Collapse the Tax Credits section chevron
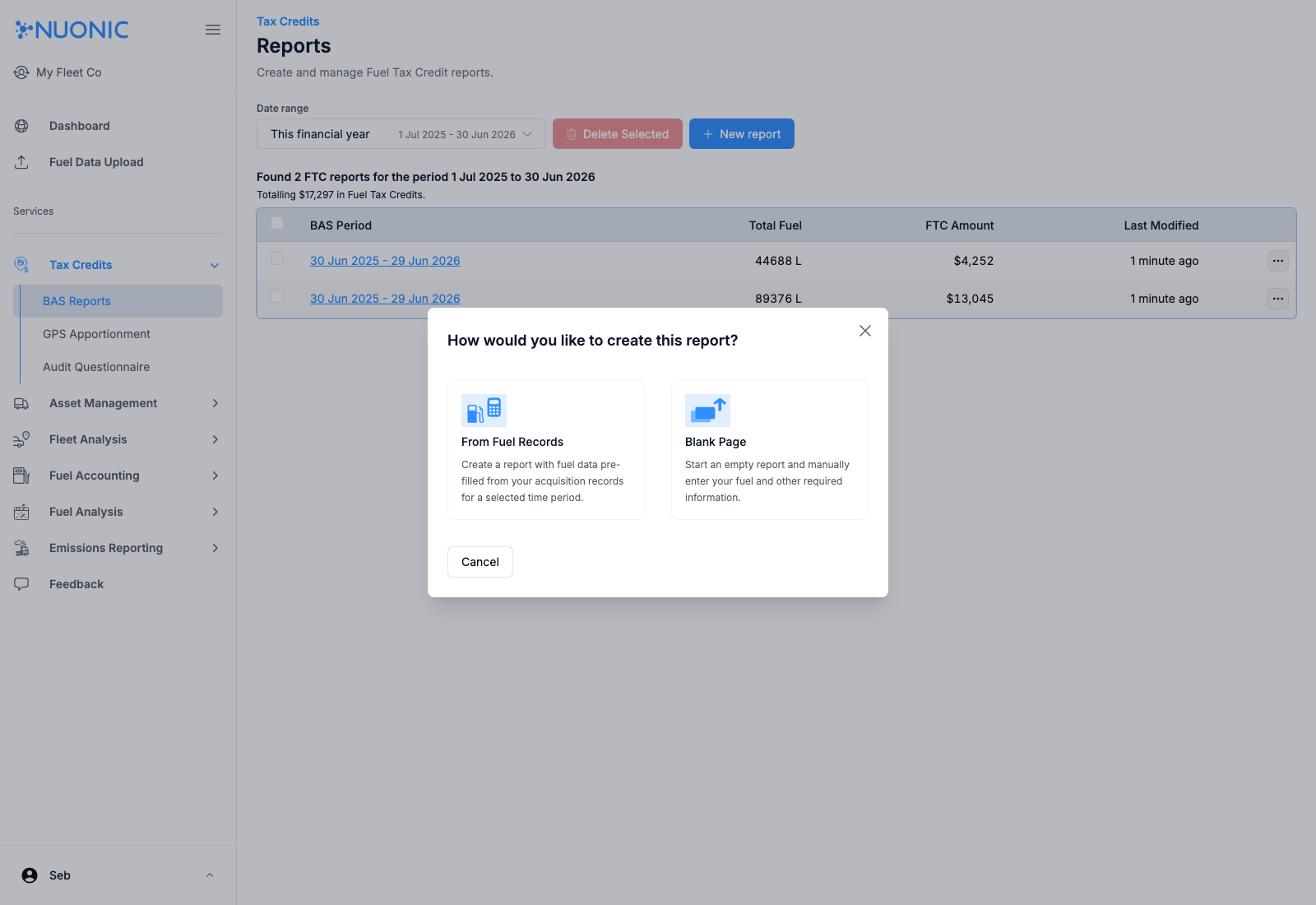The width and height of the screenshot is (1316, 905). coord(215,264)
